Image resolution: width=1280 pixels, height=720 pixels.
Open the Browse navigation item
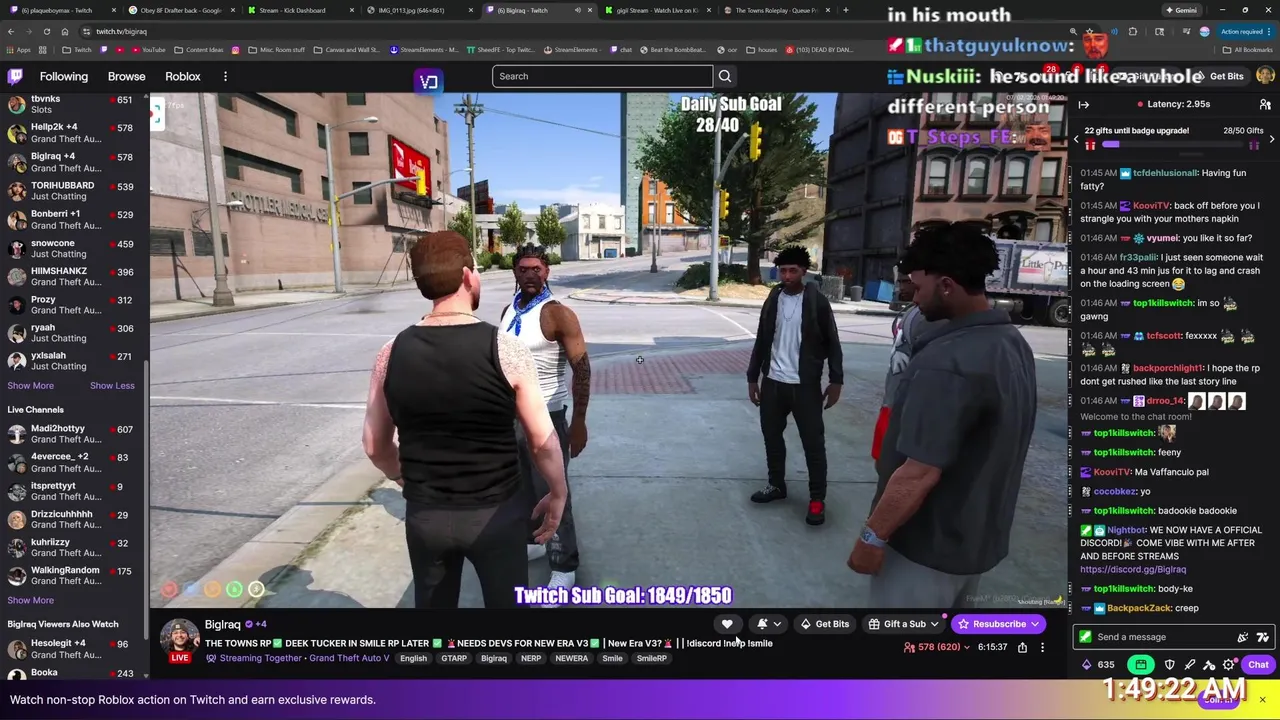[x=127, y=76]
